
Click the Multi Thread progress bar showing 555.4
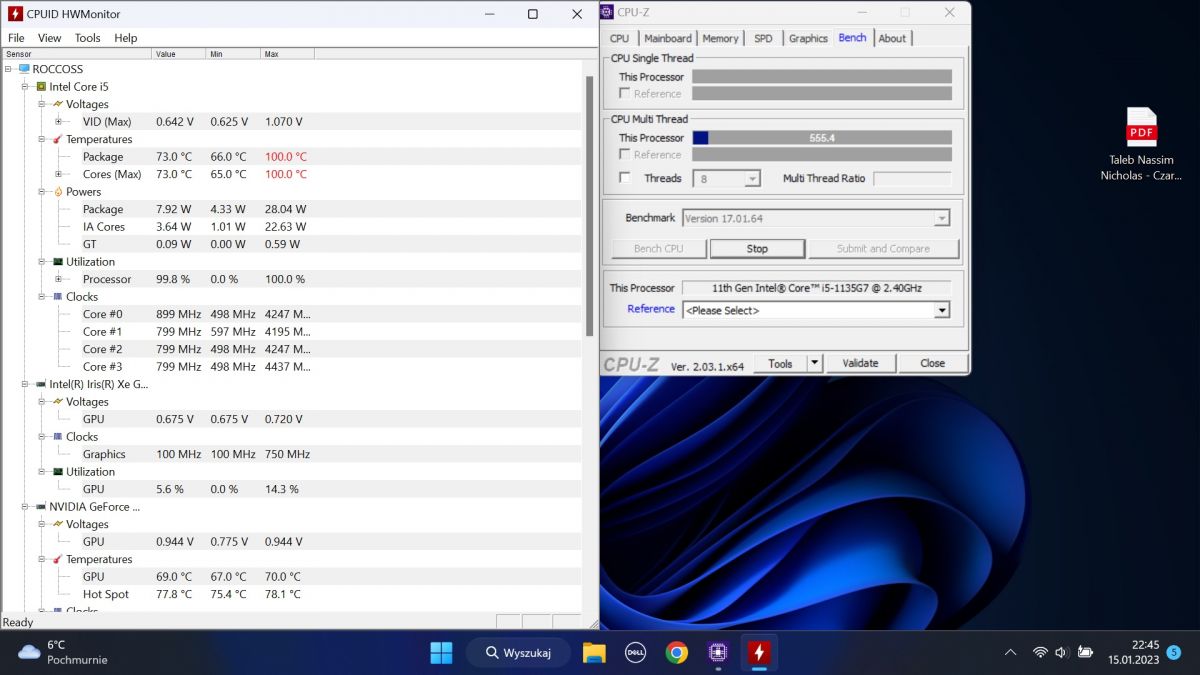[x=822, y=138]
